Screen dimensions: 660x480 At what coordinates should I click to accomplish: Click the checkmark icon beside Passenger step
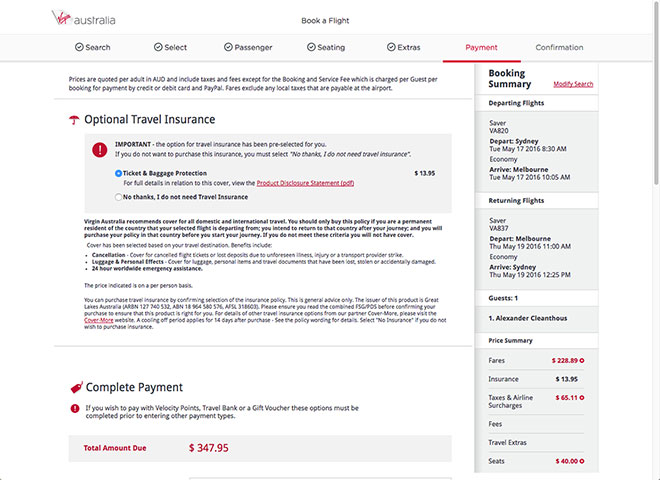228,47
